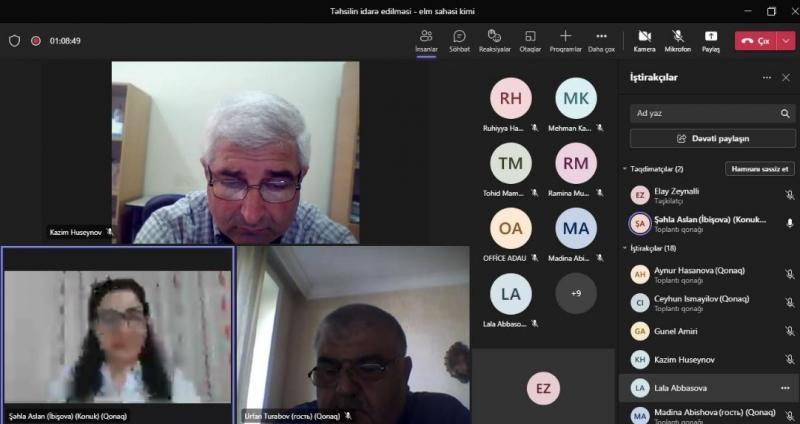Viewport: 800px width, 424px height.
Task: Click EZ avatar beside Elay Zeynalli
Action: tap(640, 195)
